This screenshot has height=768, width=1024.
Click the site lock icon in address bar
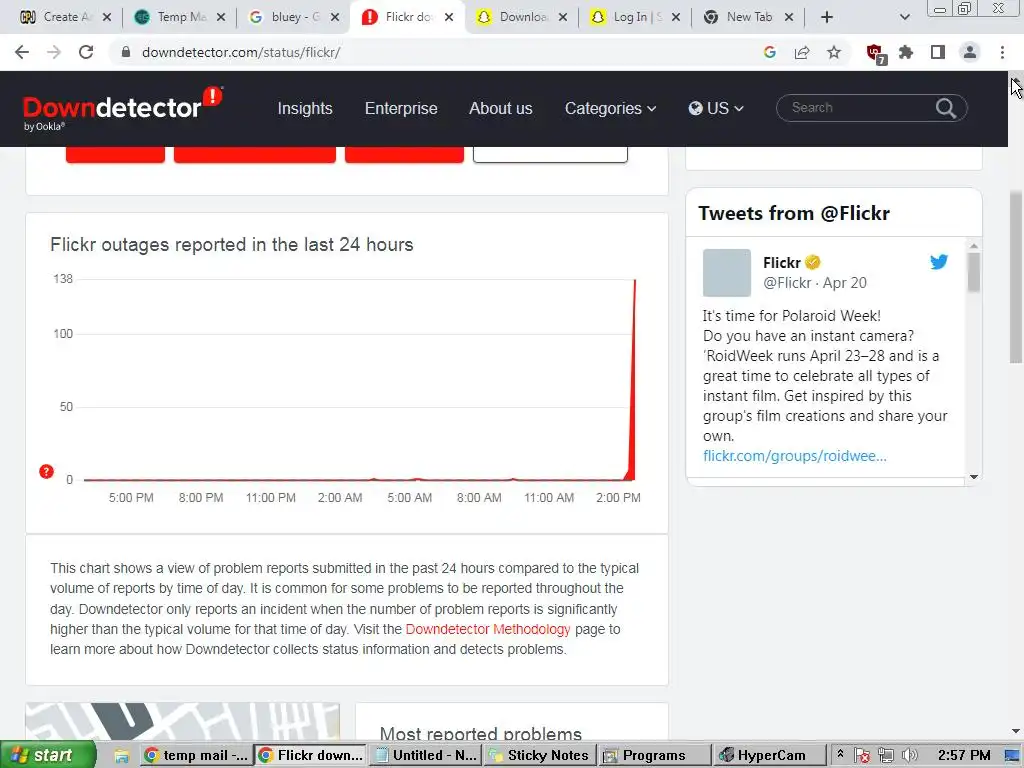(x=126, y=52)
